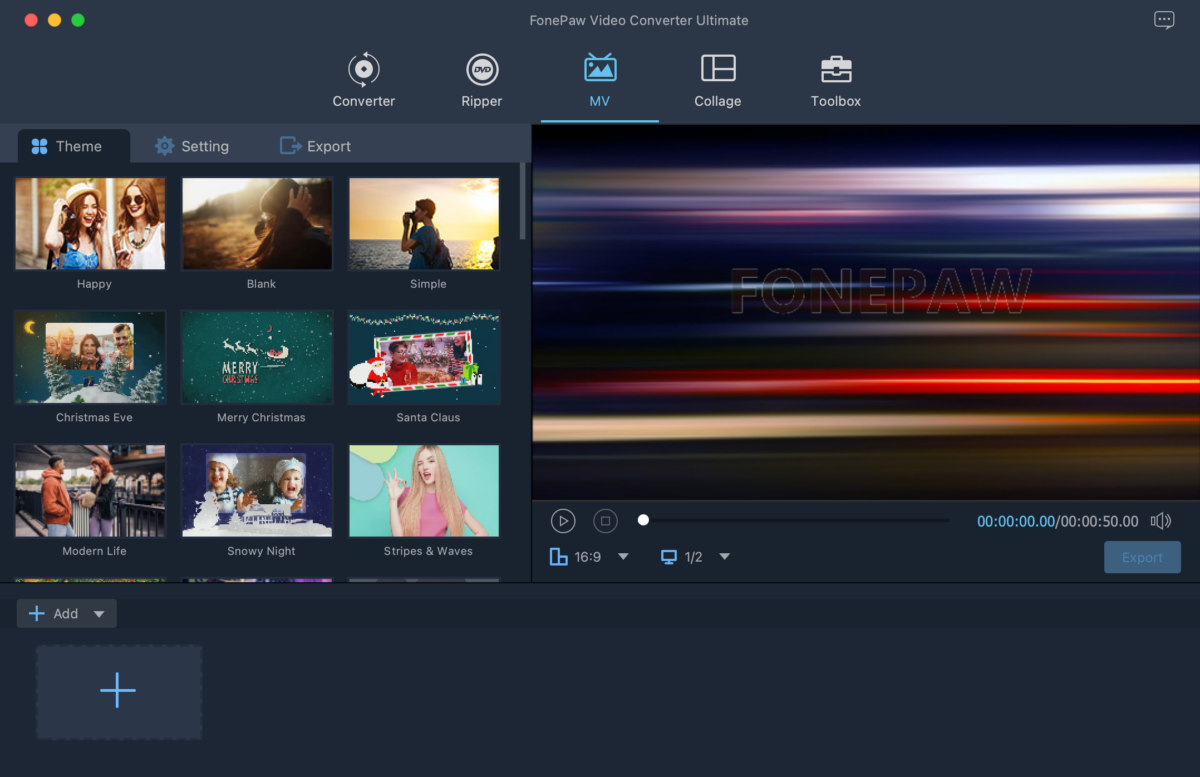Switch to the Export tab
The image size is (1200, 777).
[x=316, y=146]
